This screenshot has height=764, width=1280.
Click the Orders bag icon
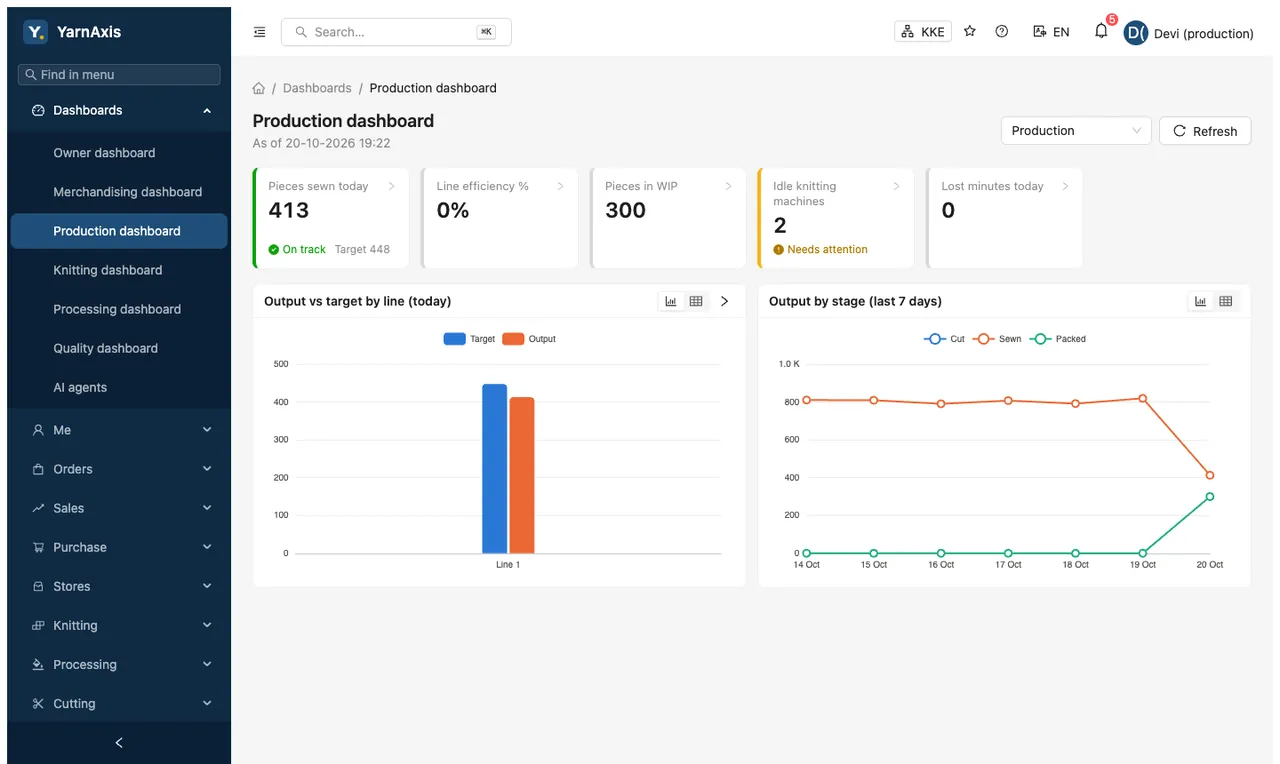pyautogui.click(x=38, y=469)
